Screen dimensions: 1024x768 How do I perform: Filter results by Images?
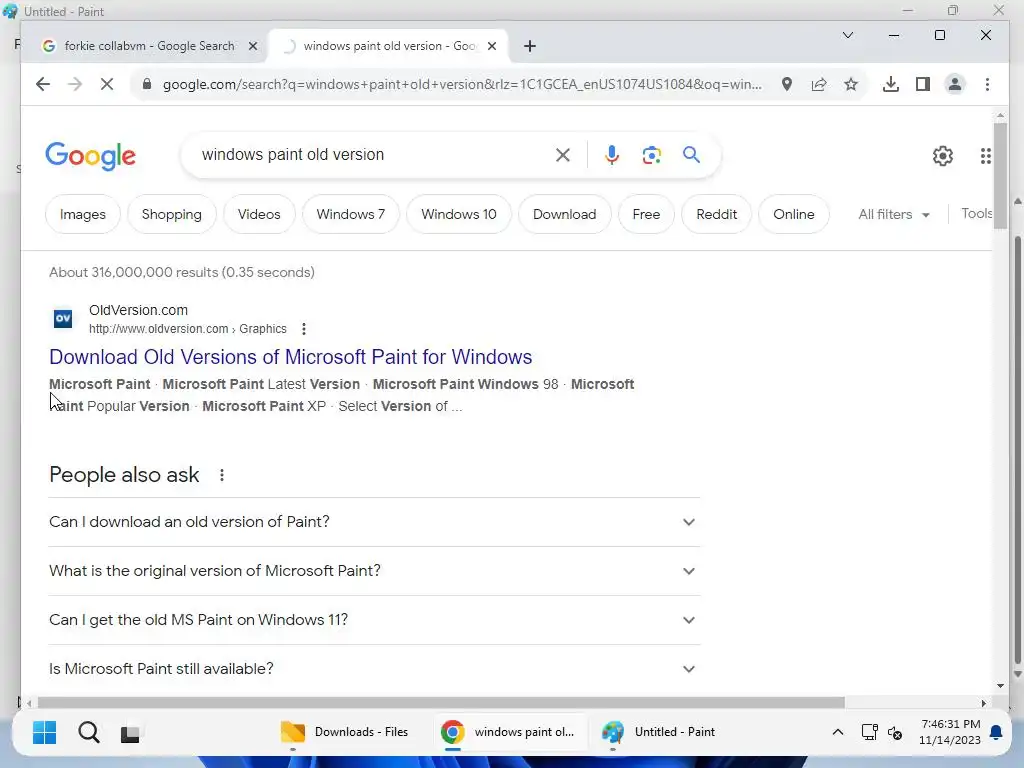[x=82, y=214]
